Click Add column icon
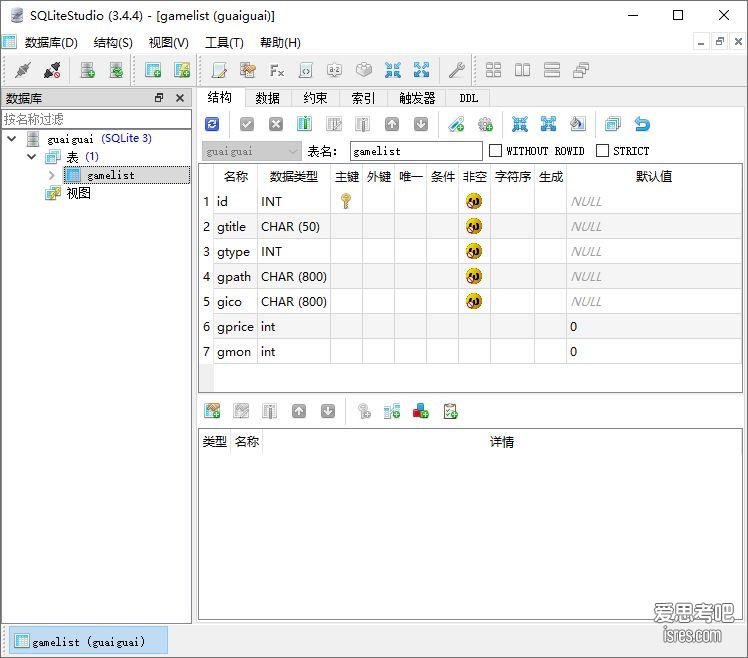Screen dimensions: 748x658 304,125
